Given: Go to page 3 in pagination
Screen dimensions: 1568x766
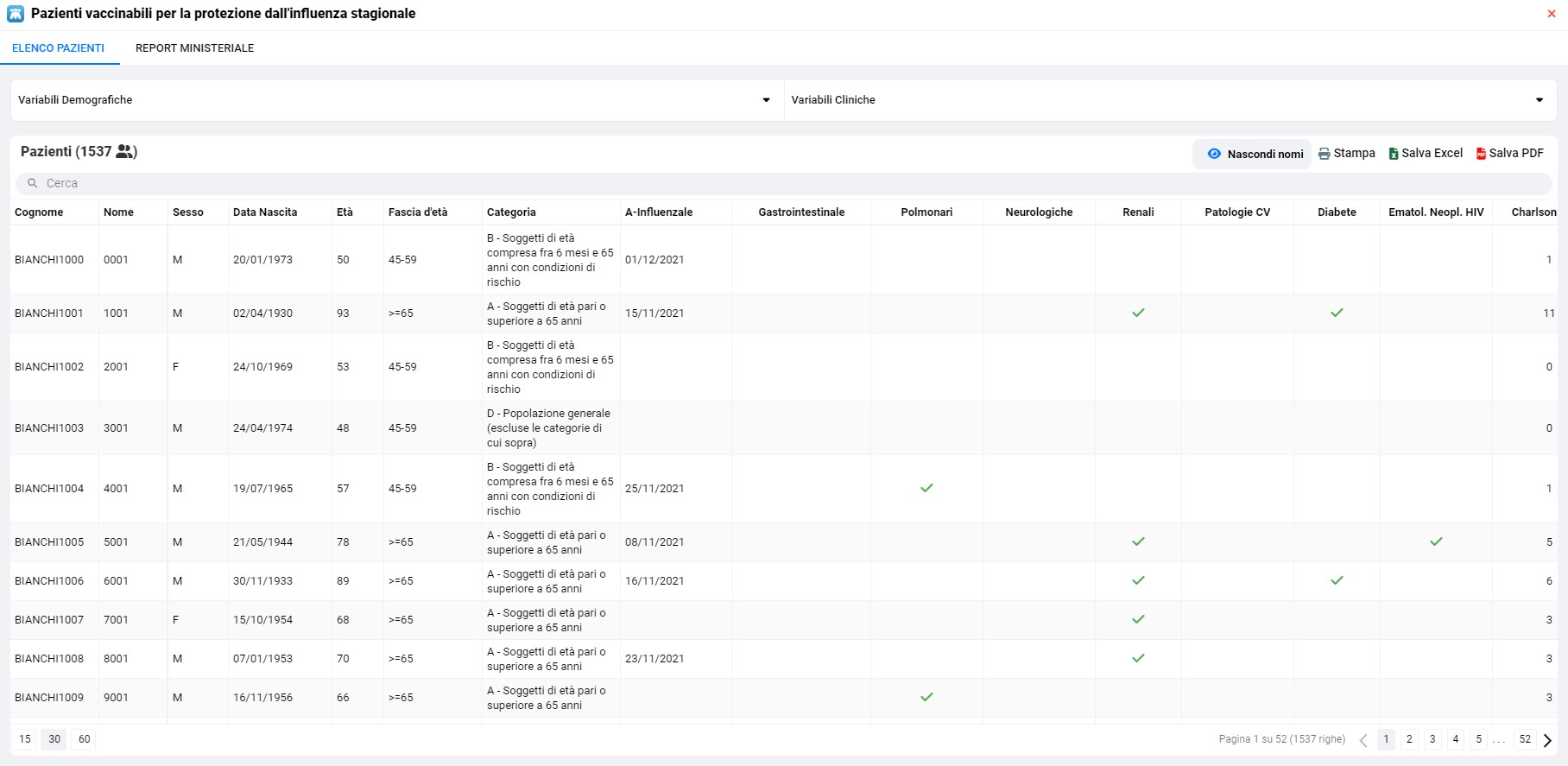Looking at the screenshot, I should tap(1432, 739).
